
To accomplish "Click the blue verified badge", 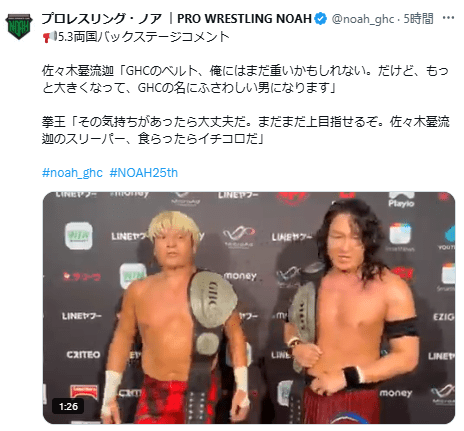I will pos(321,19).
